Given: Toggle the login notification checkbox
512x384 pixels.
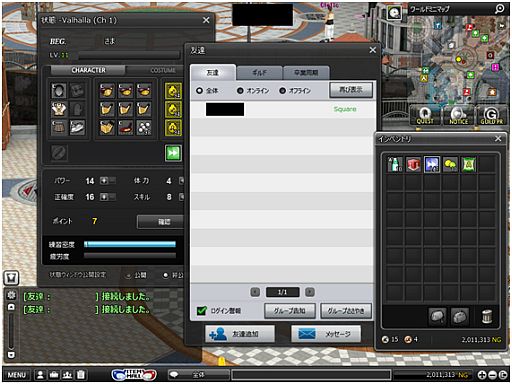Looking at the screenshot, I should [201, 311].
